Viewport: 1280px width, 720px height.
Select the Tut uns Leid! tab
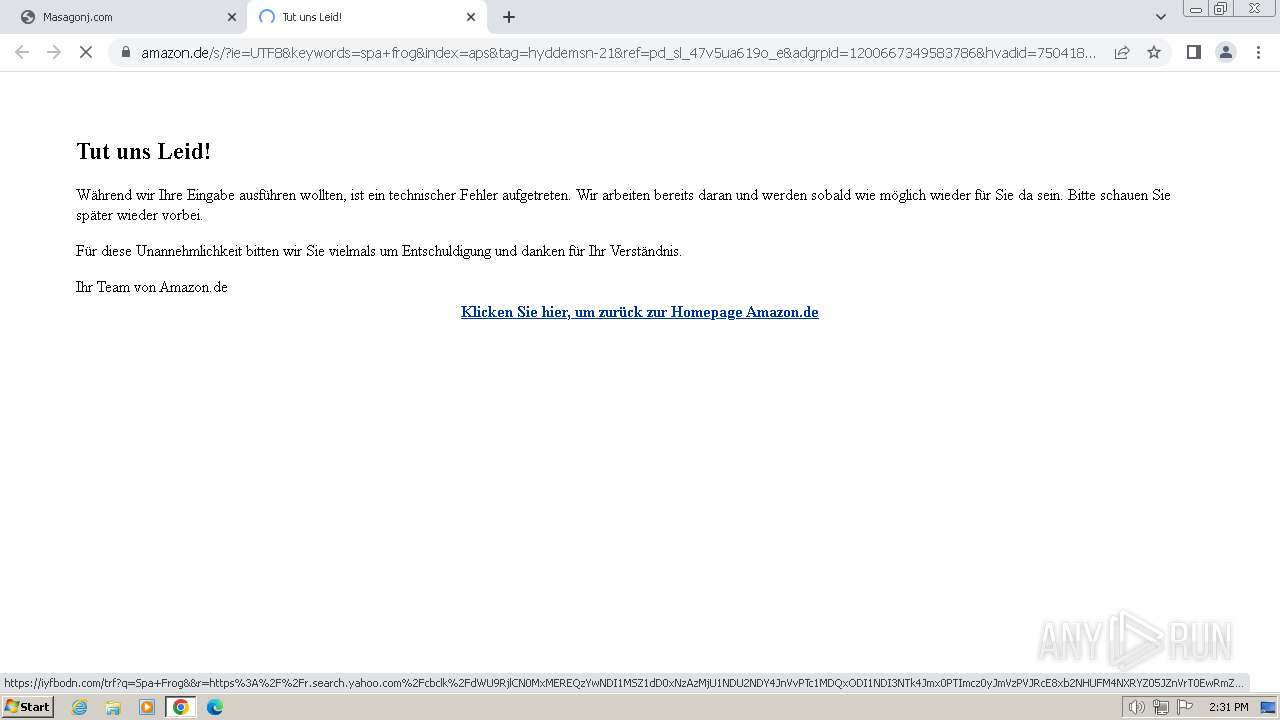(x=366, y=17)
